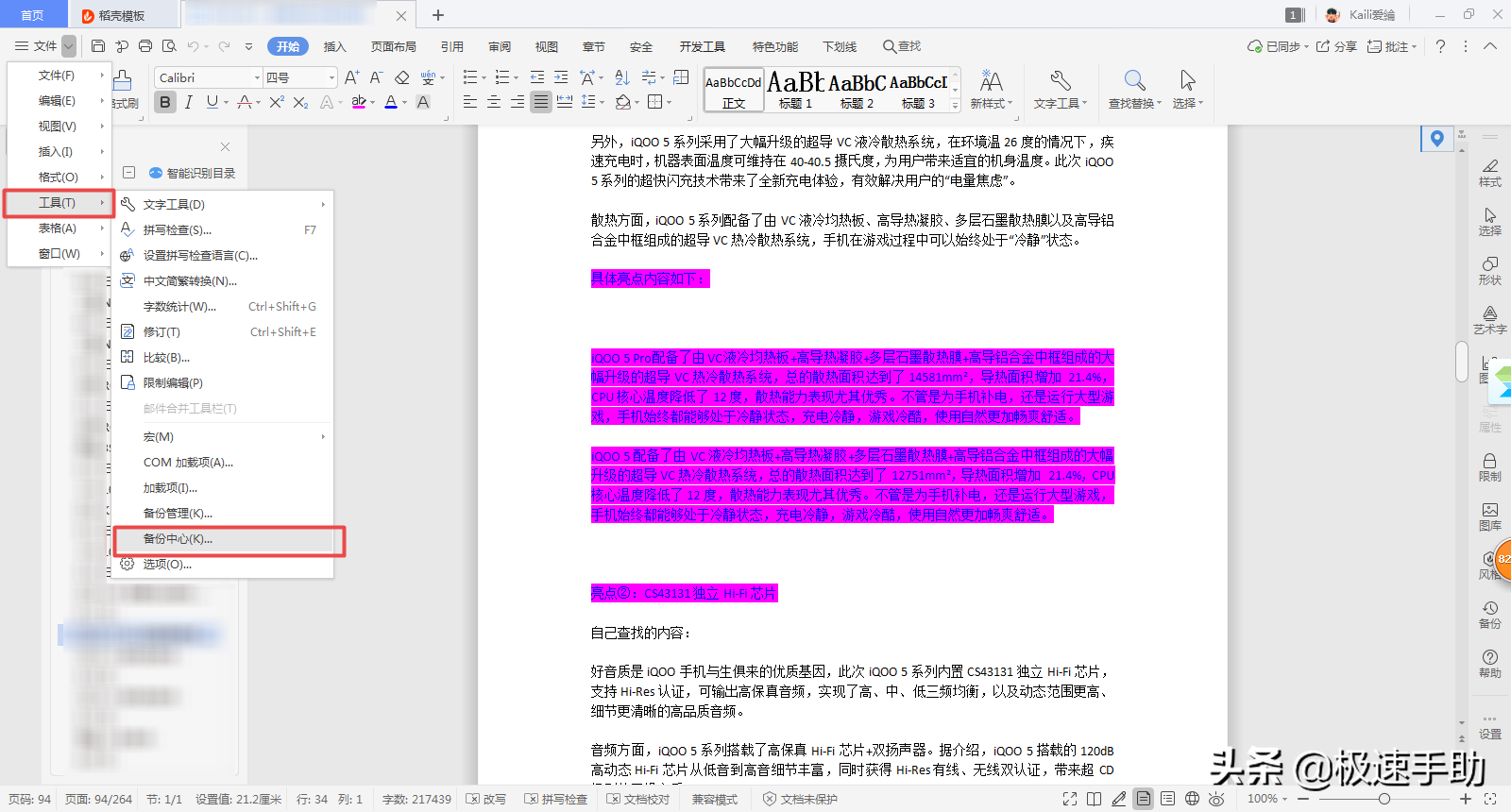Select Options menu item
The width and height of the screenshot is (1511, 812).
click(x=223, y=564)
